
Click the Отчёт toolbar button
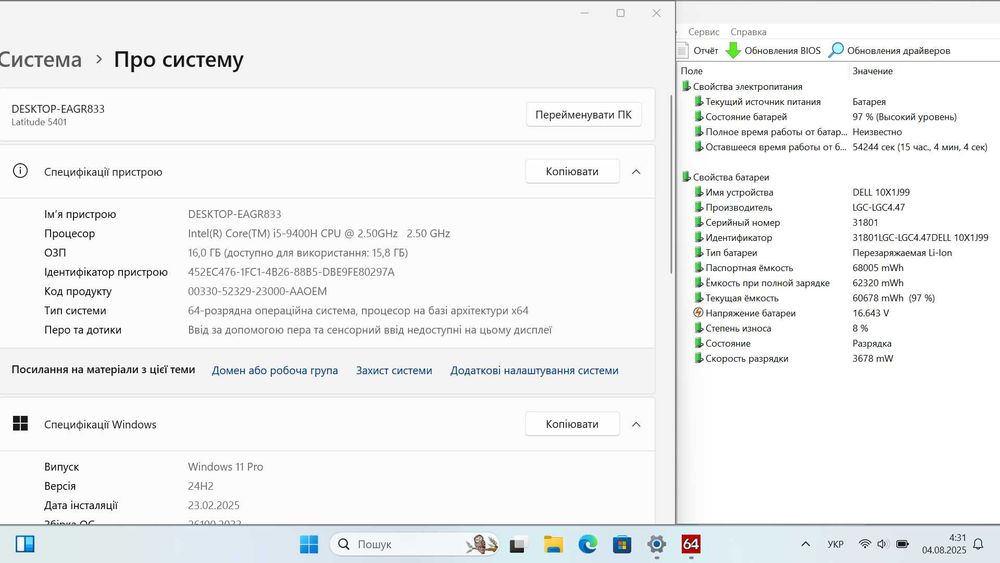coord(698,50)
